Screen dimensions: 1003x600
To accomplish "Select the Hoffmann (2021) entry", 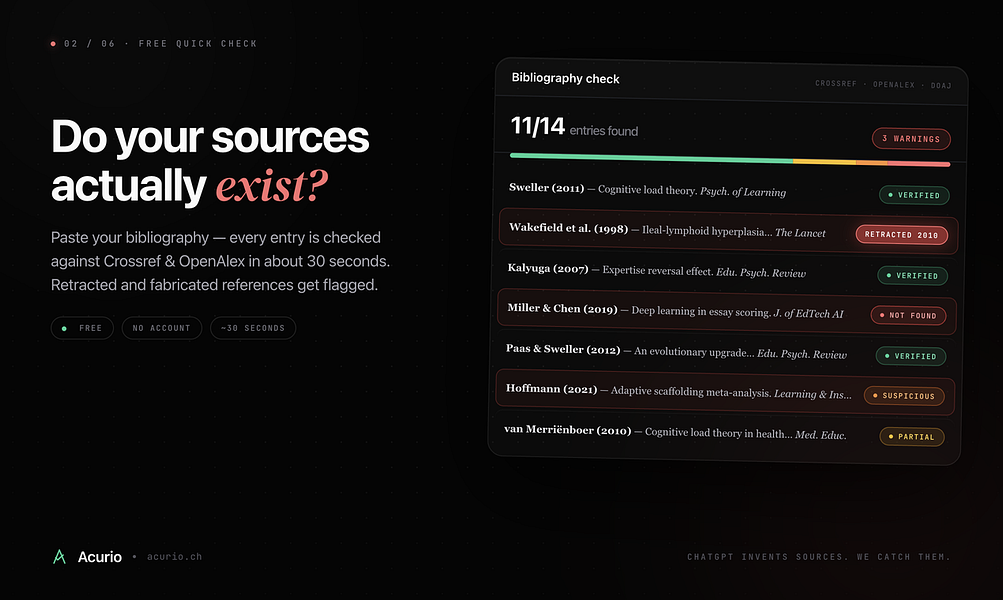I will coord(725,392).
